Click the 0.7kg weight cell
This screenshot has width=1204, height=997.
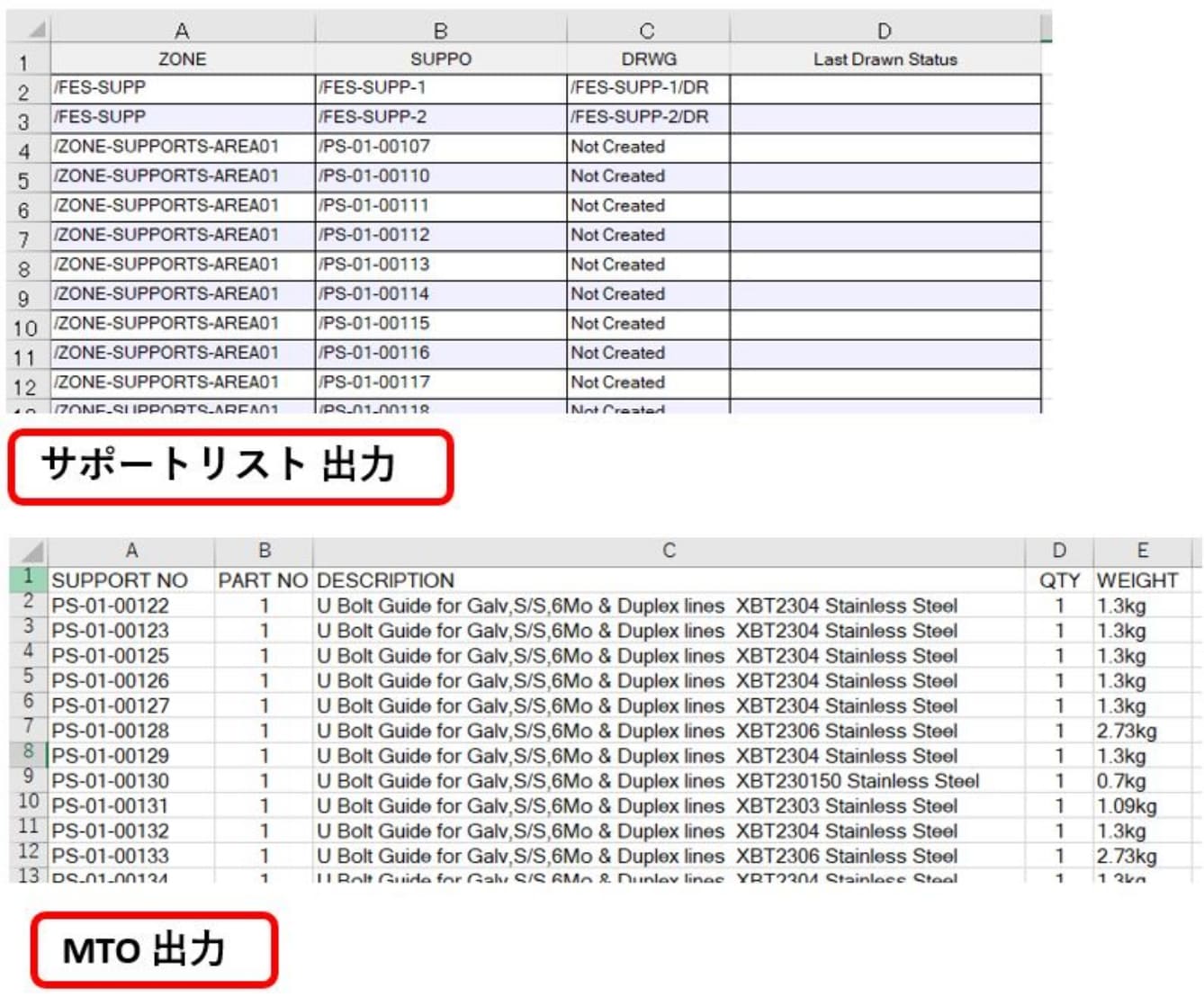[1144, 781]
